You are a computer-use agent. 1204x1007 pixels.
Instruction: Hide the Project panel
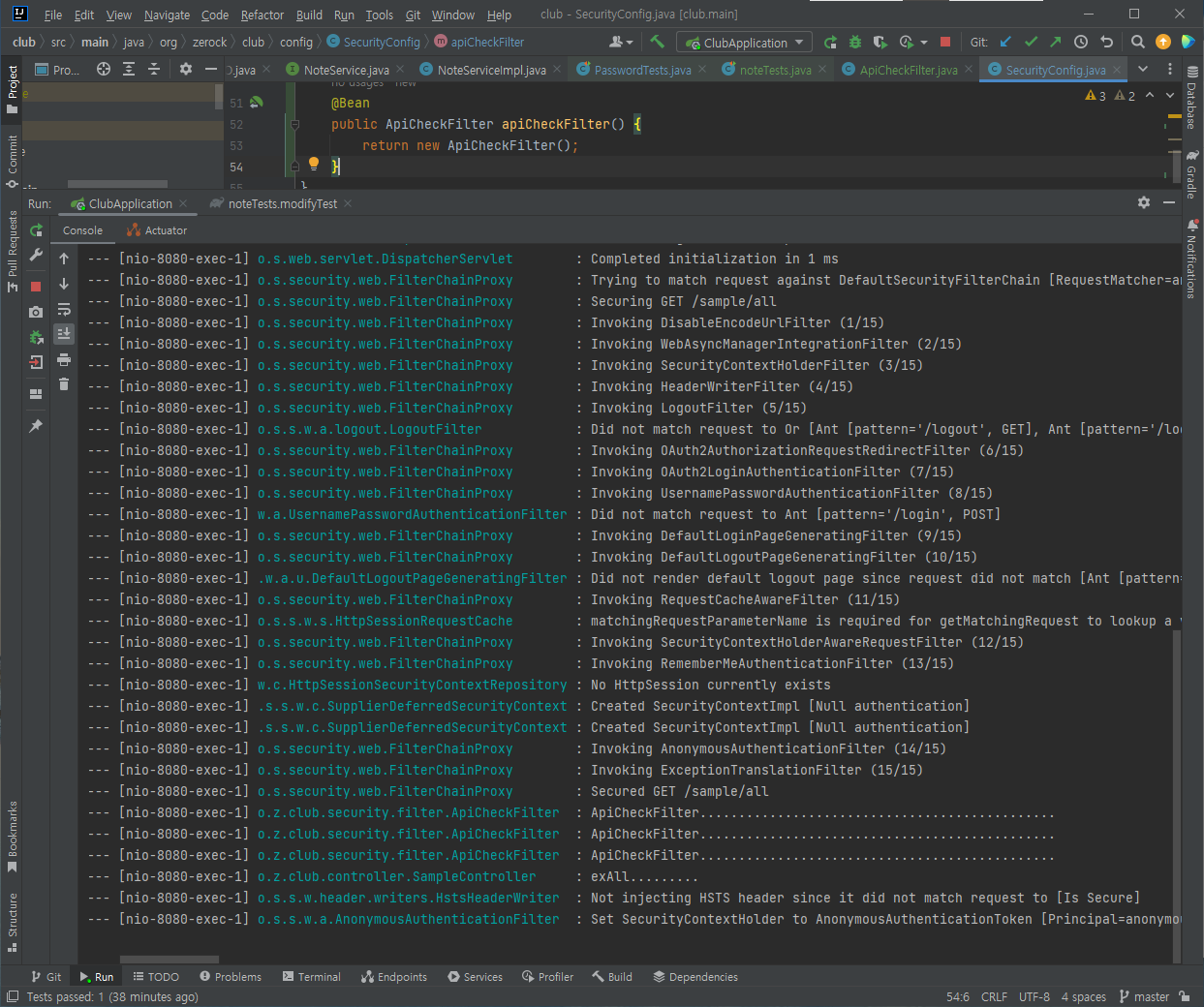211,69
